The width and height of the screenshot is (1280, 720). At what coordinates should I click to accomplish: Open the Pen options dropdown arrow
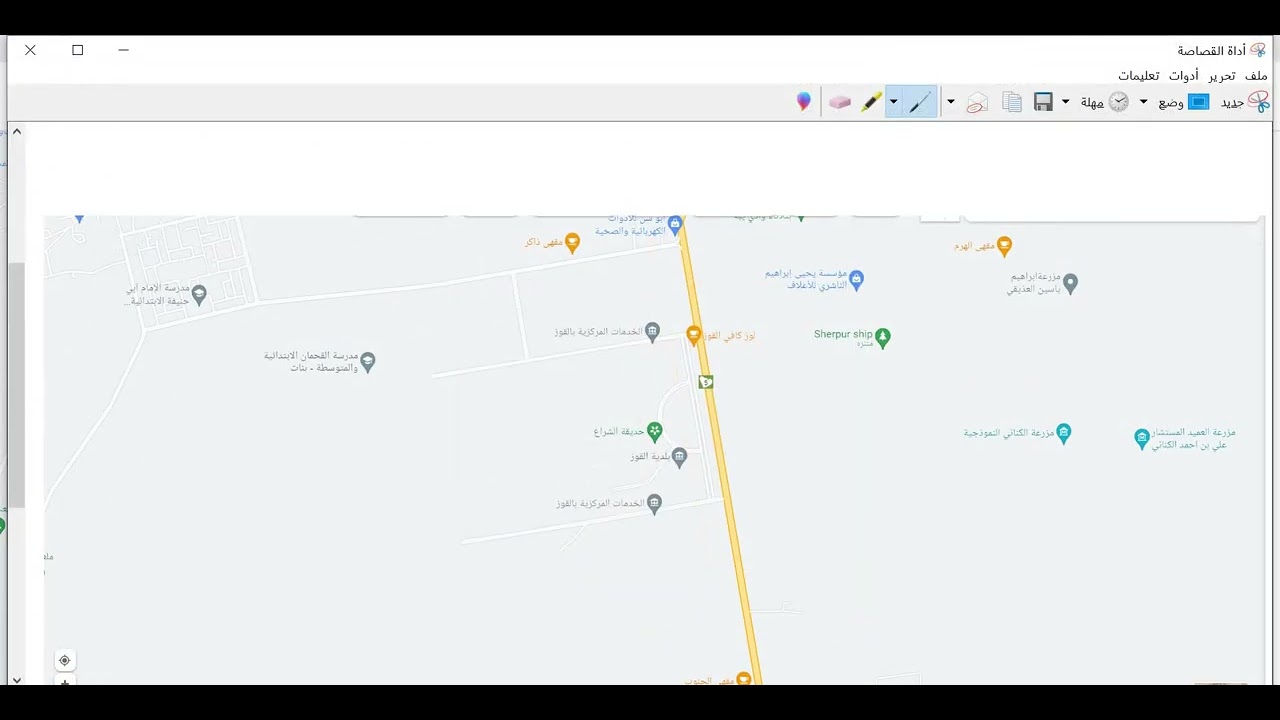coord(894,102)
